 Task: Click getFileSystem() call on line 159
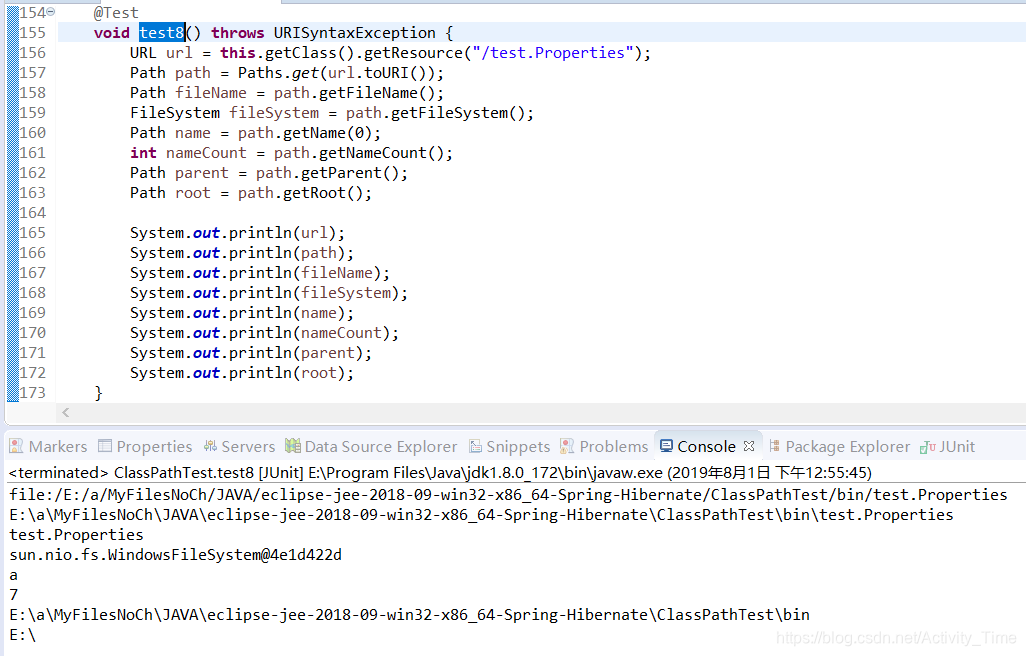pos(457,113)
